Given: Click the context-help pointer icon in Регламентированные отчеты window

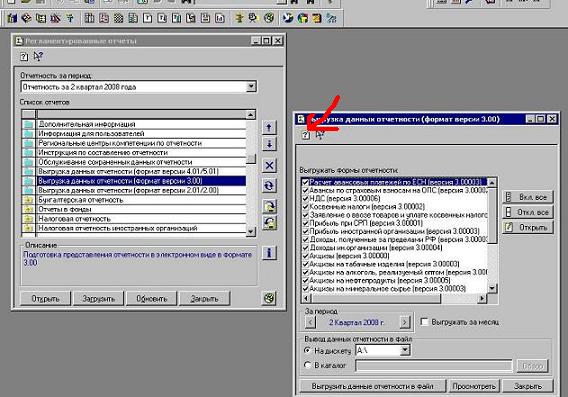Looking at the screenshot, I should tap(38, 57).
